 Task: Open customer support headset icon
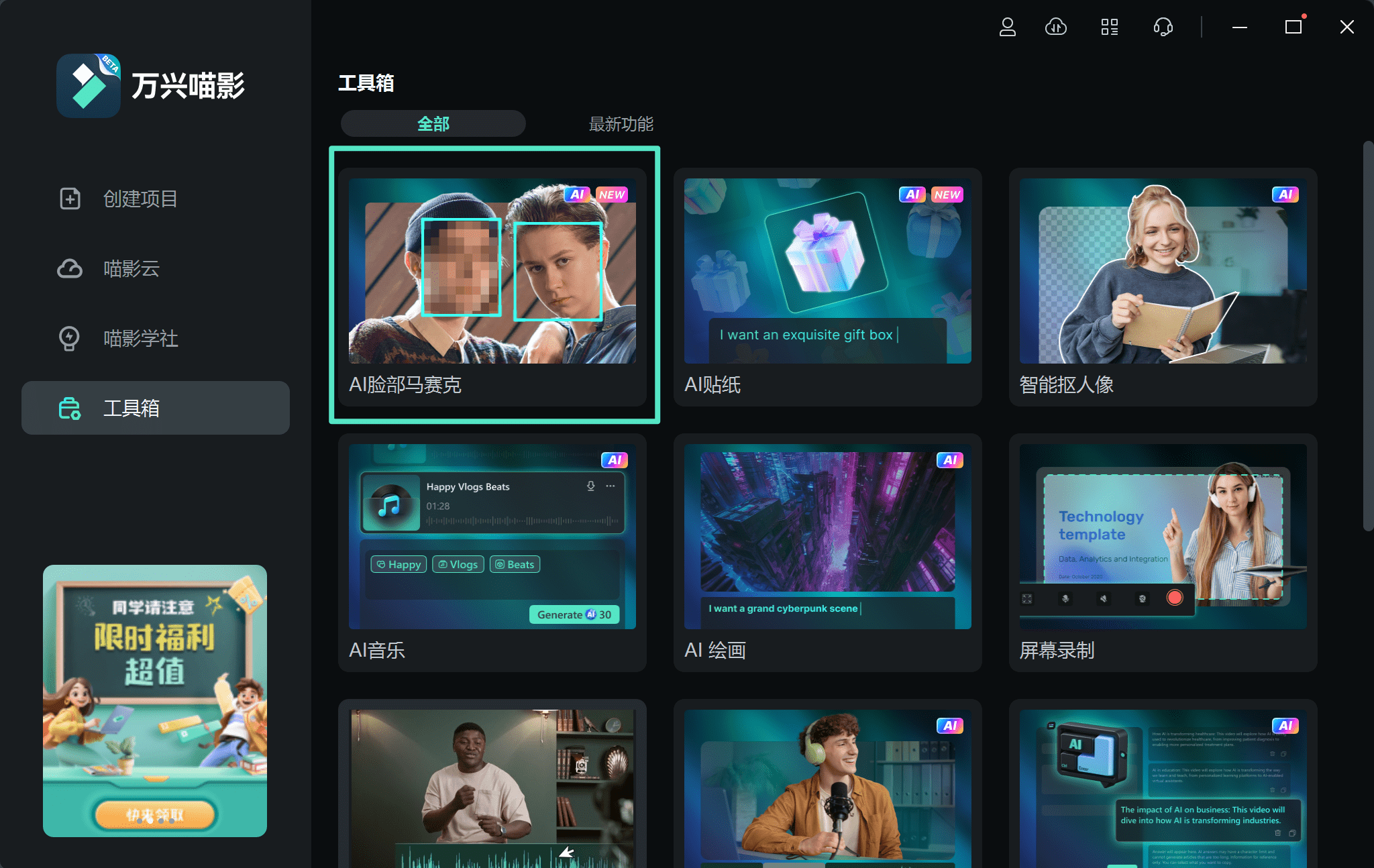click(1163, 27)
